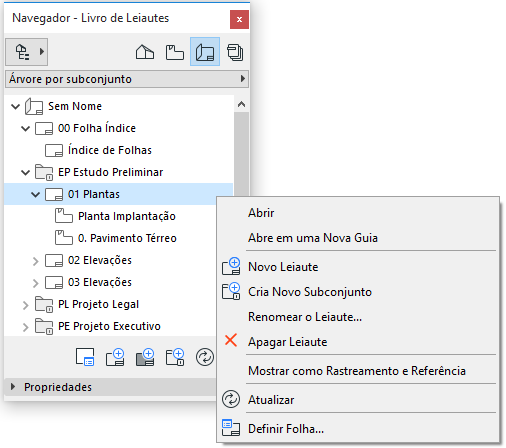Choose Apagar Leiaute in the context menu
Screen dimensions: 506x448
click(287, 342)
